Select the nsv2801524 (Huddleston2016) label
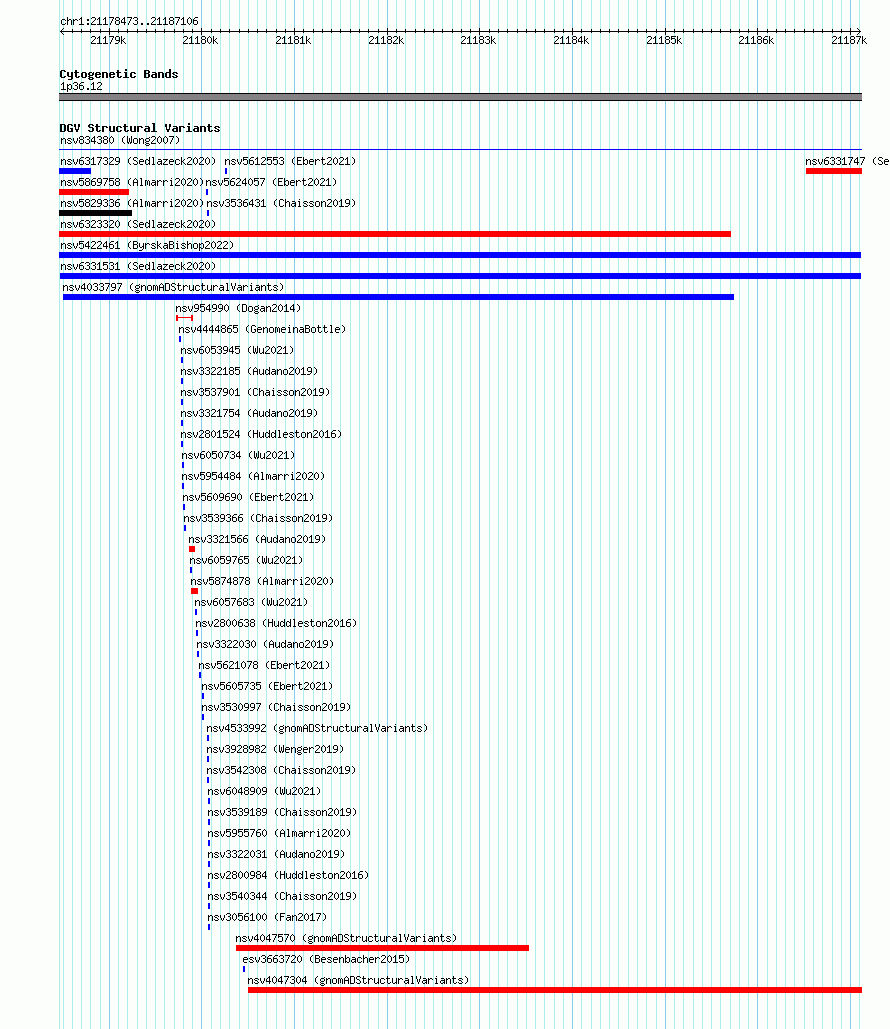This screenshot has width=890, height=1029. (261, 434)
